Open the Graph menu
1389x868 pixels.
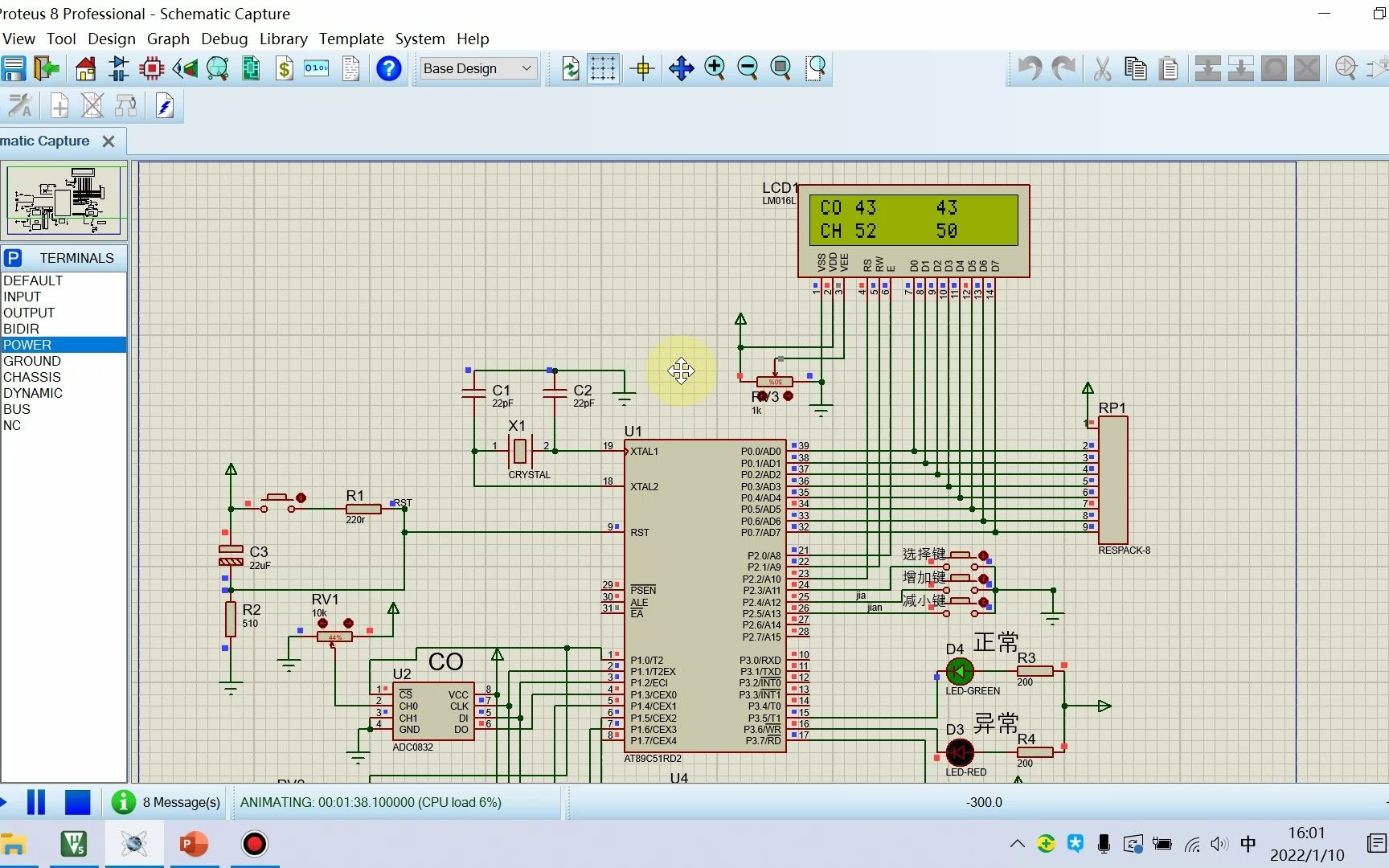[x=168, y=39]
